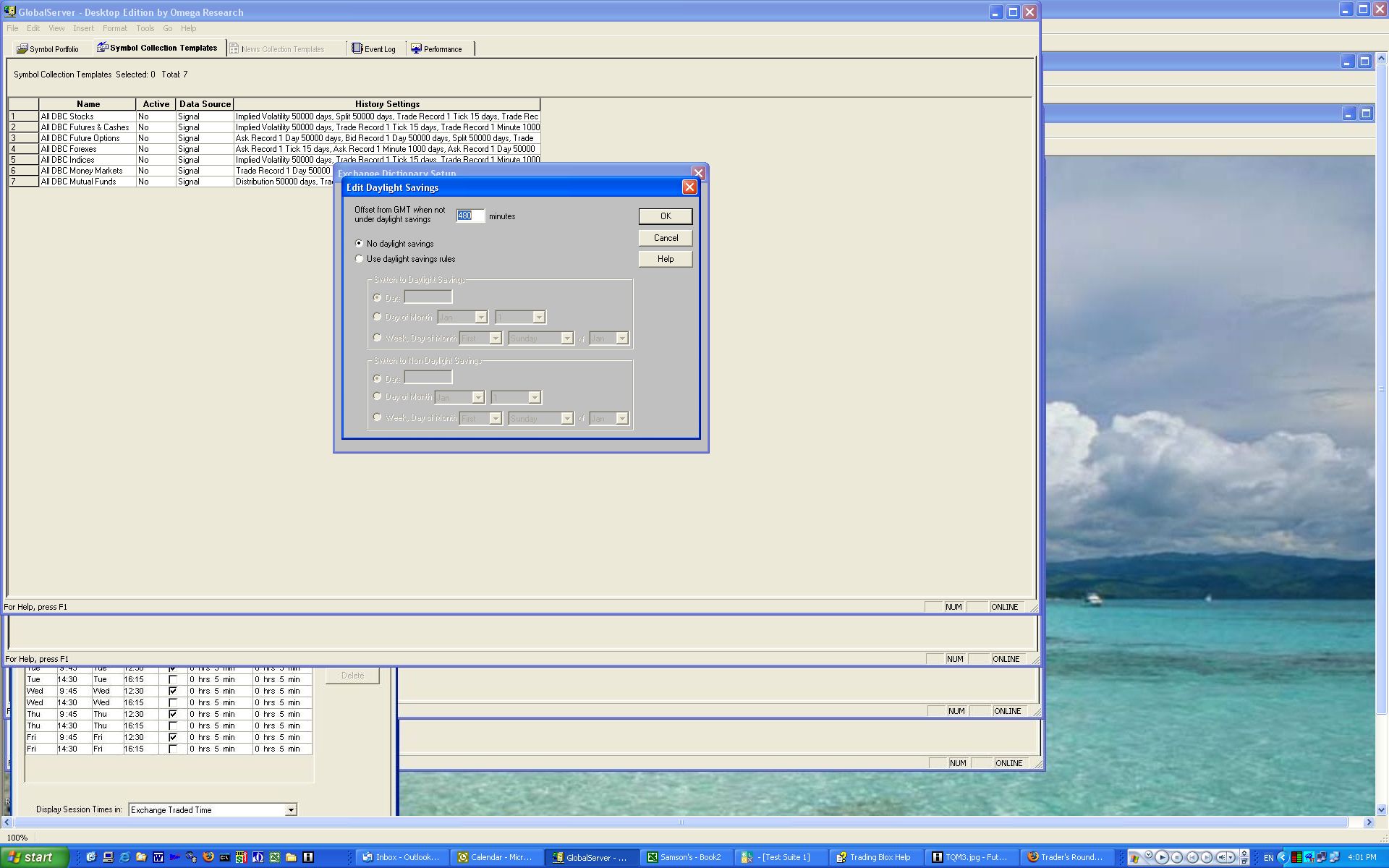
Task: Click the Excel icon in quick launch
Action: tap(275, 857)
